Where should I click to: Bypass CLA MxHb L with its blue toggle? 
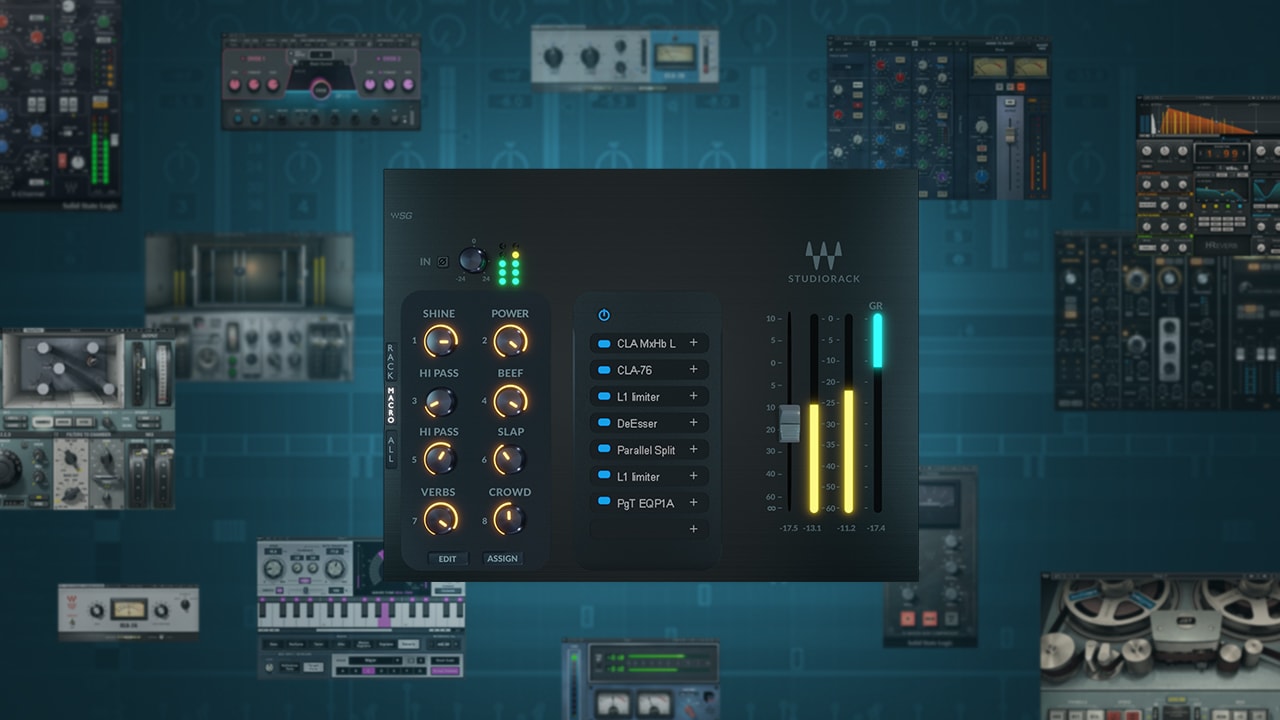click(603, 343)
